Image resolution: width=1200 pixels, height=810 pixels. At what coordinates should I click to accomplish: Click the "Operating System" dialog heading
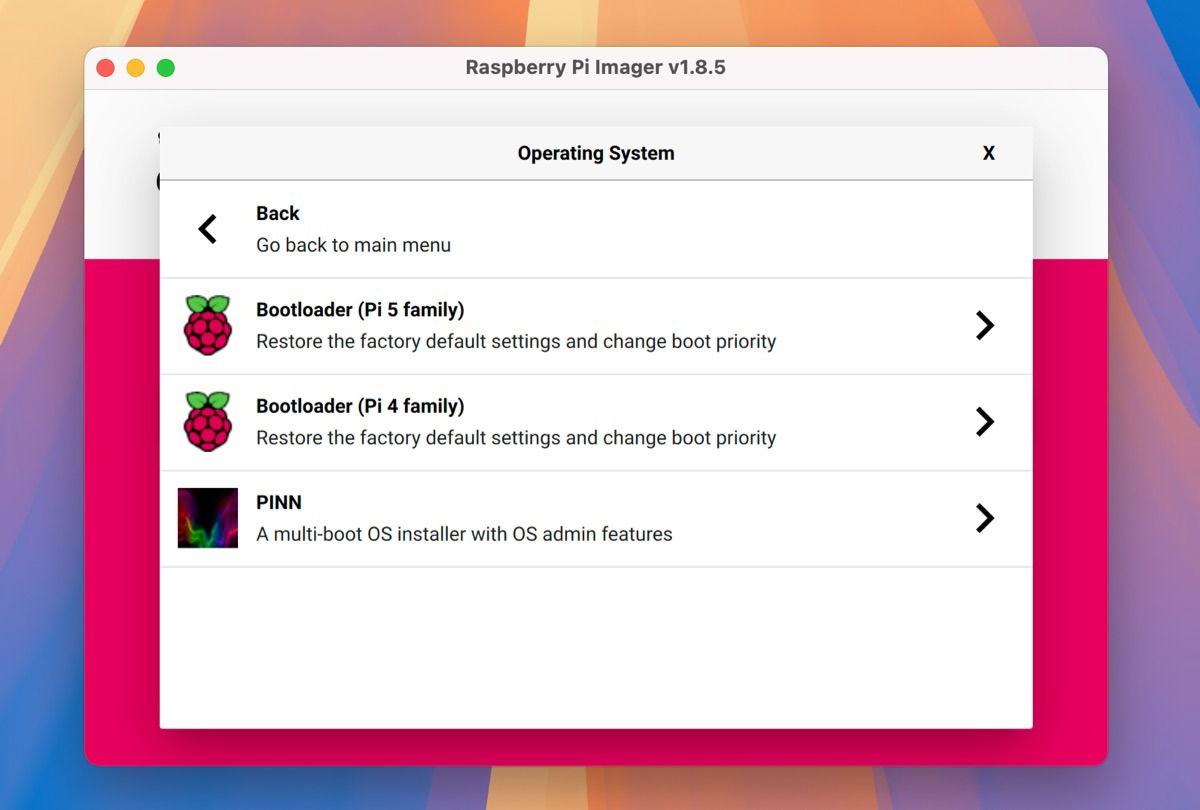click(x=596, y=153)
